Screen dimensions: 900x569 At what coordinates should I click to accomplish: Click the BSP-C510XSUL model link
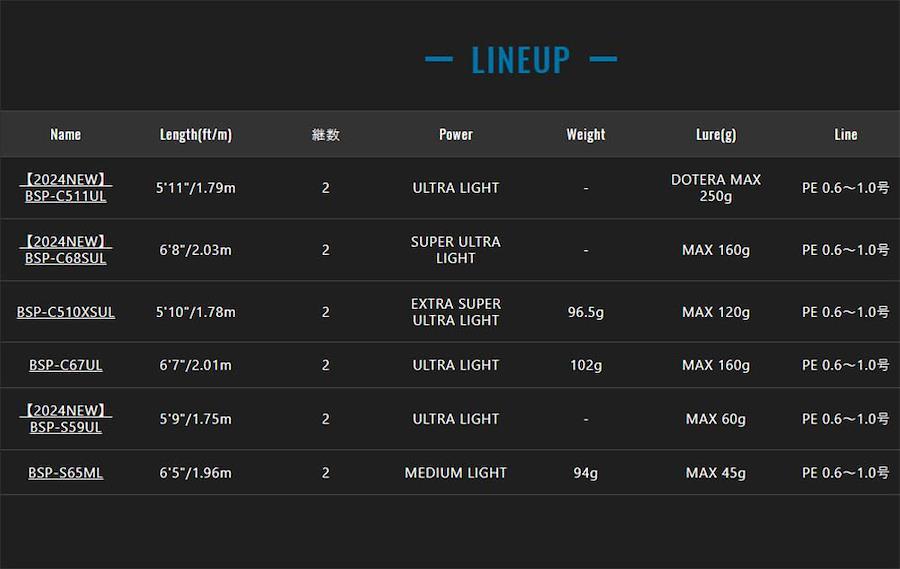[65, 312]
